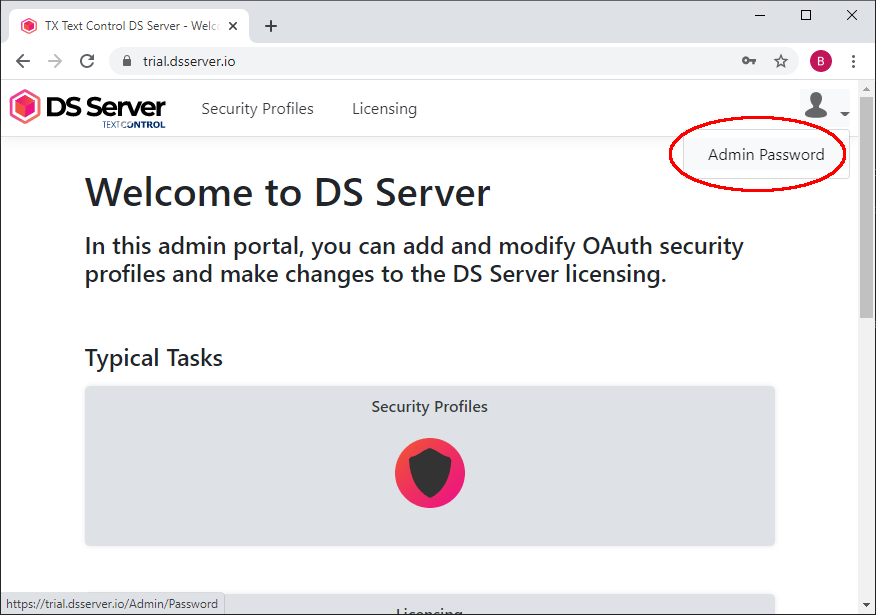Click the key icon in the address bar
876x615 pixels.
(x=749, y=61)
